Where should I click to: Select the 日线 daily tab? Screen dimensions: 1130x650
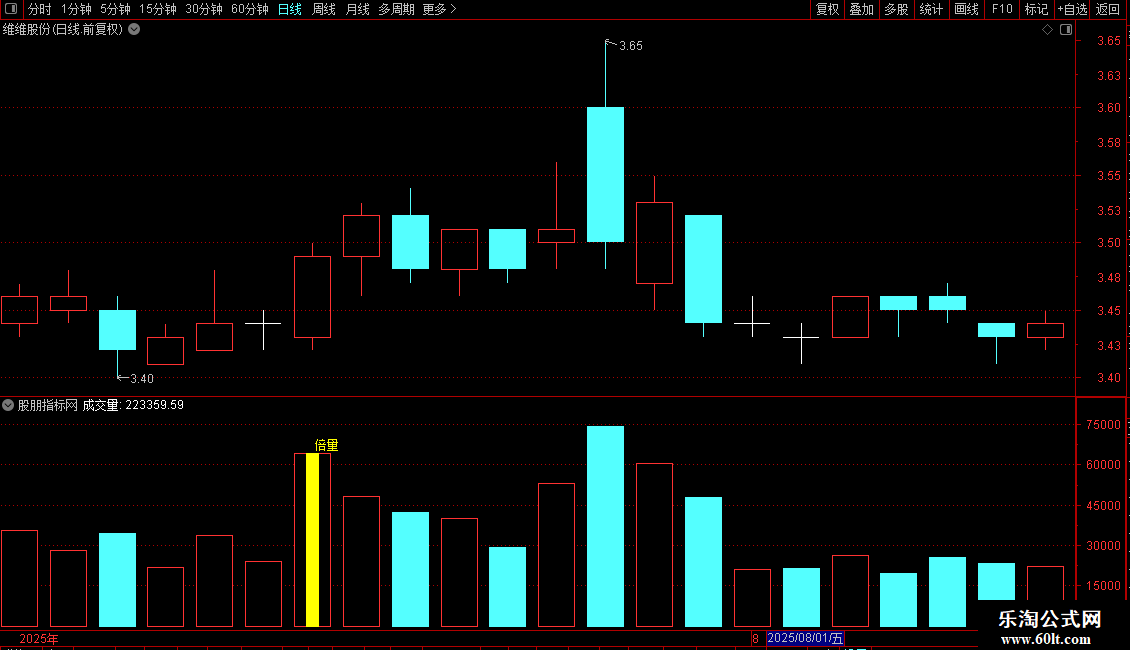(x=290, y=9)
